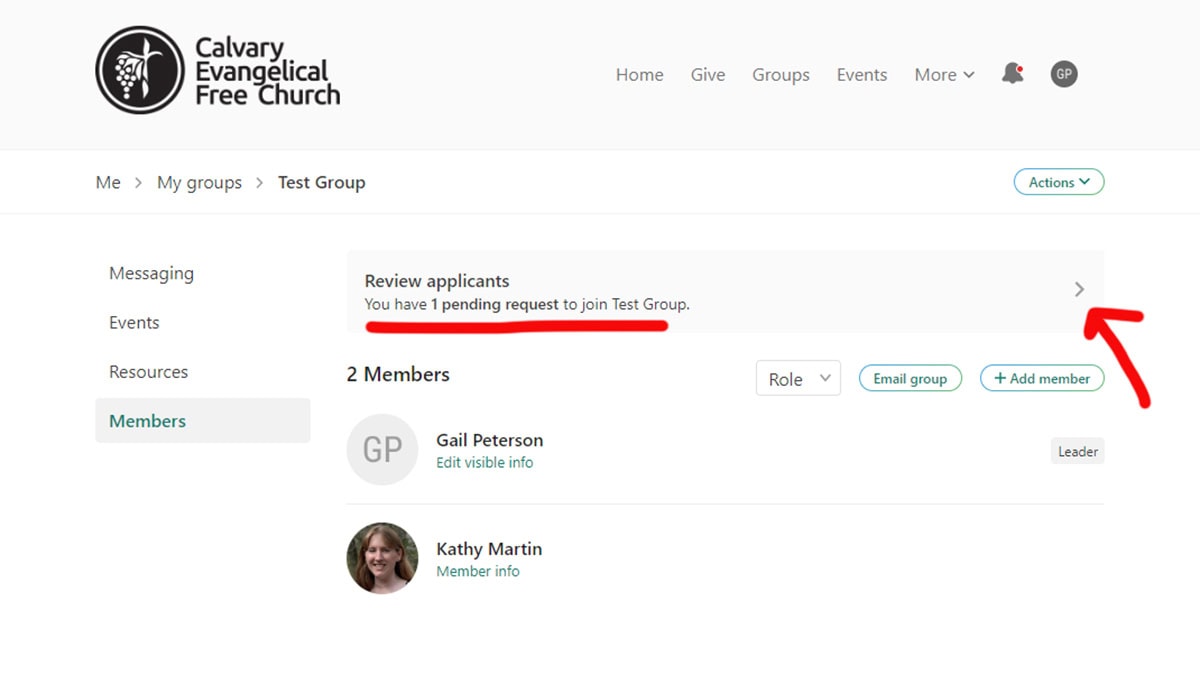Click the Add member button
Image resolution: width=1200 pixels, height=675 pixels.
(x=1042, y=379)
